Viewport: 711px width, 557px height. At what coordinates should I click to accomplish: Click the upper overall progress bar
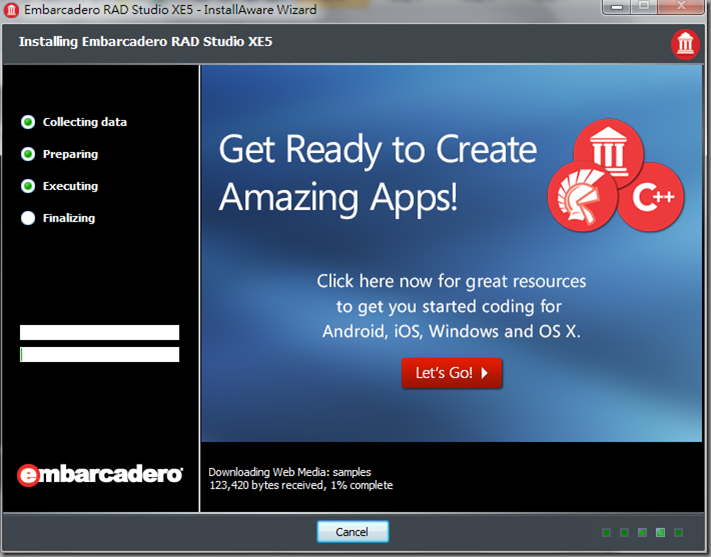100,332
